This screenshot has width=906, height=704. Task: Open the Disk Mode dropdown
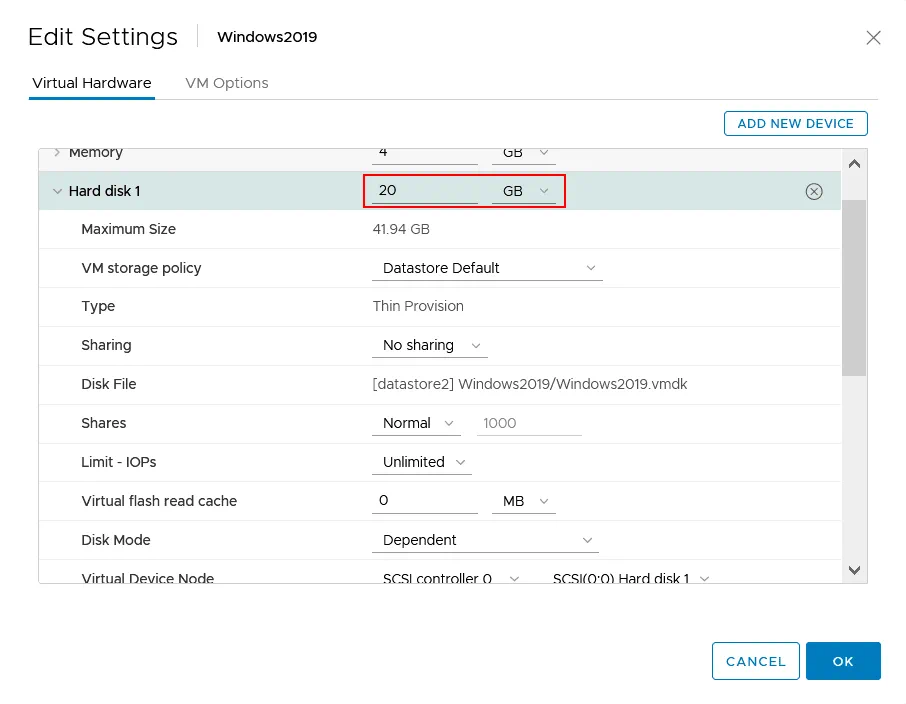(589, 540)
